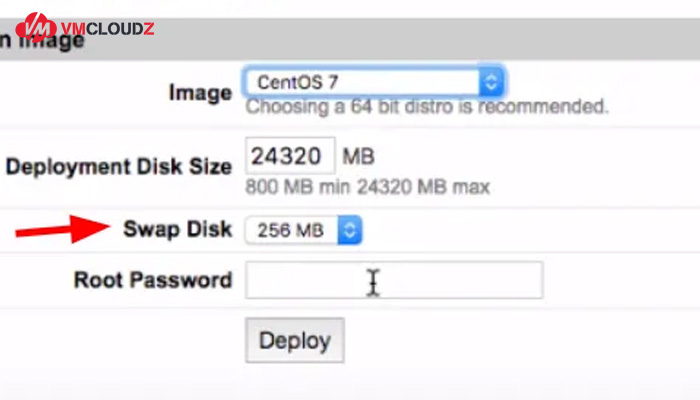Open the Swap Disk 256 MB dropdown

point(304,230)
